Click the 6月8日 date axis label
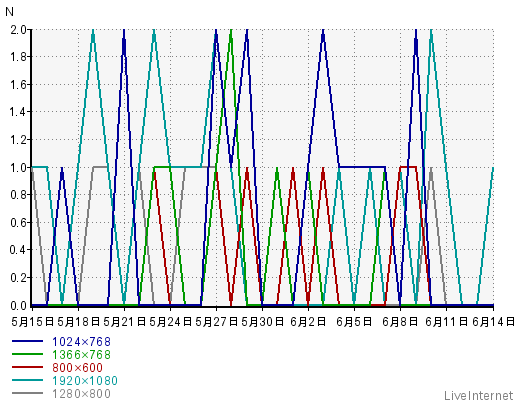Image resolution: width=520 pixels, height=405 pixels. 400,322
